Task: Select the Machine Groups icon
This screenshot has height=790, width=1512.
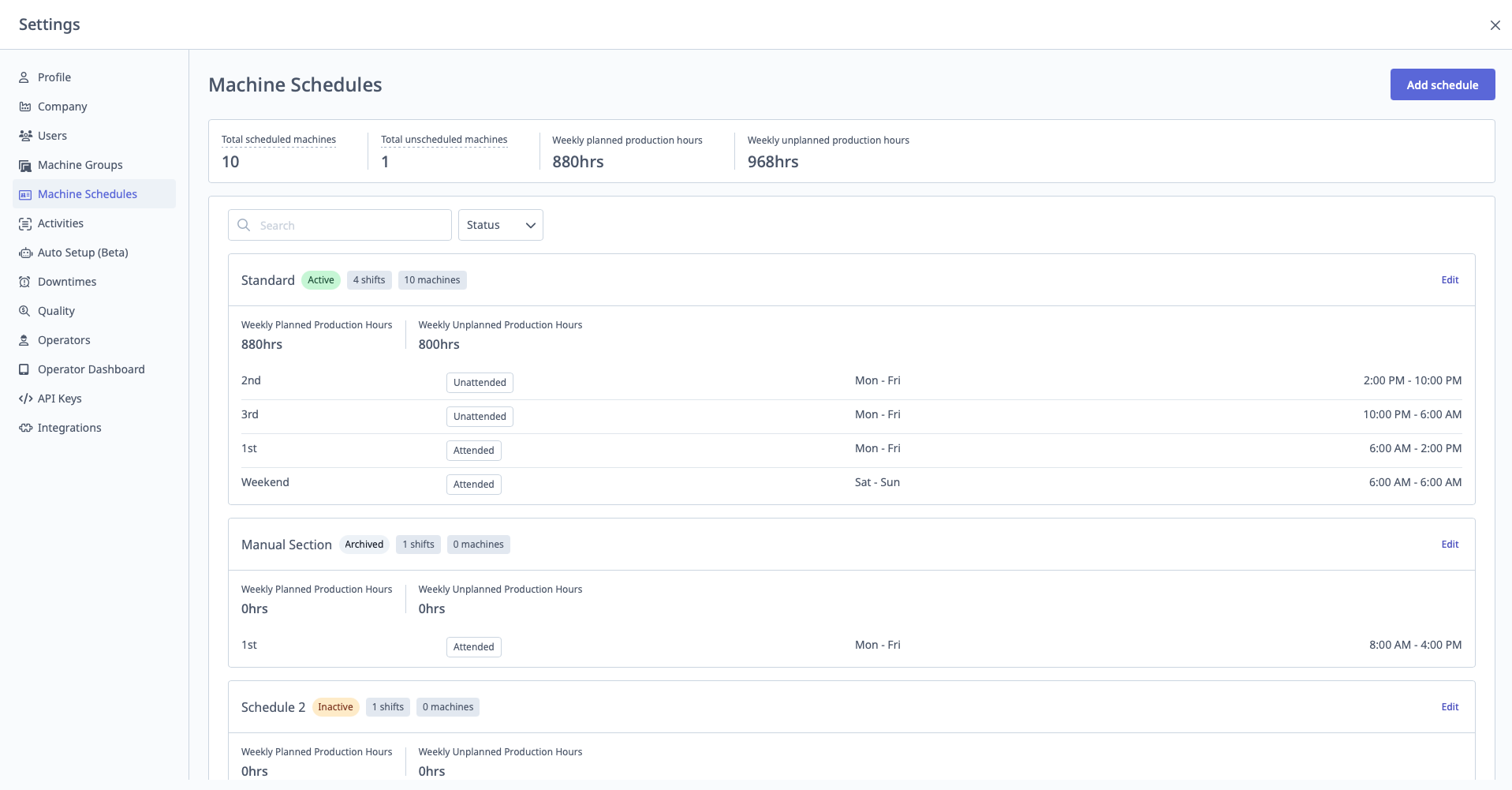Action: 24,164
